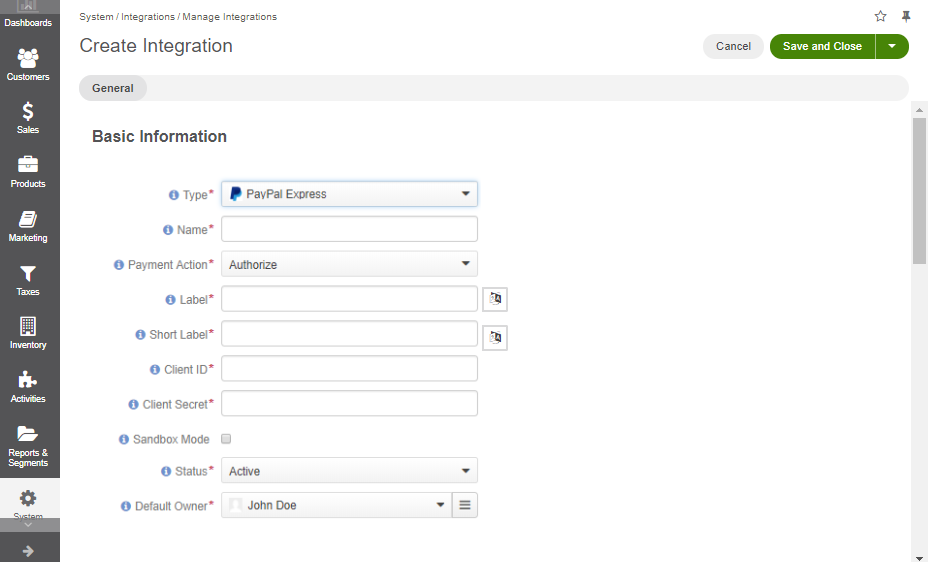Click the Save and Close button
The width and height of the screenshot is (928, 562).
coord(822,46)
